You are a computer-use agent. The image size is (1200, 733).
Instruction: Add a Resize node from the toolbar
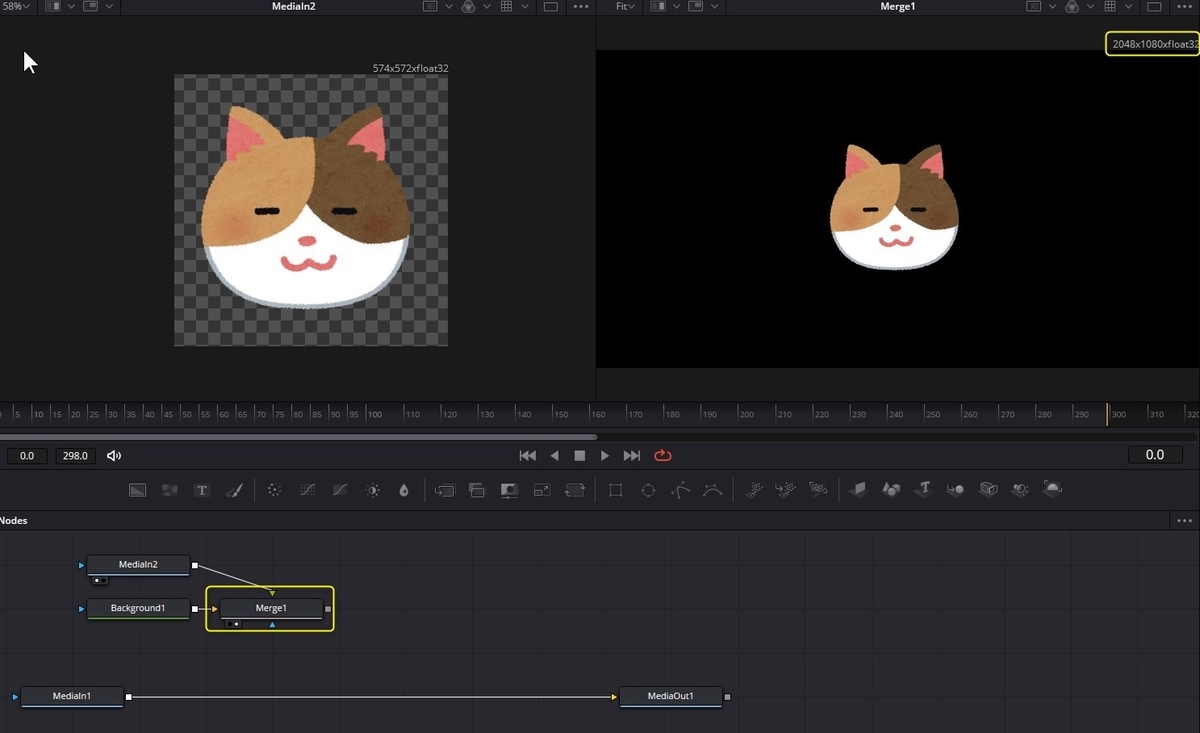click(x=541, y=490)
